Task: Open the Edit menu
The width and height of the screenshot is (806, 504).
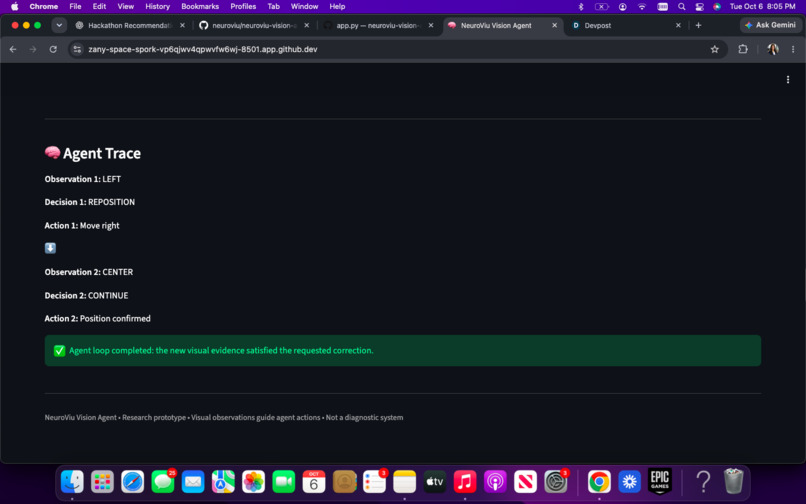Action: 99,7
